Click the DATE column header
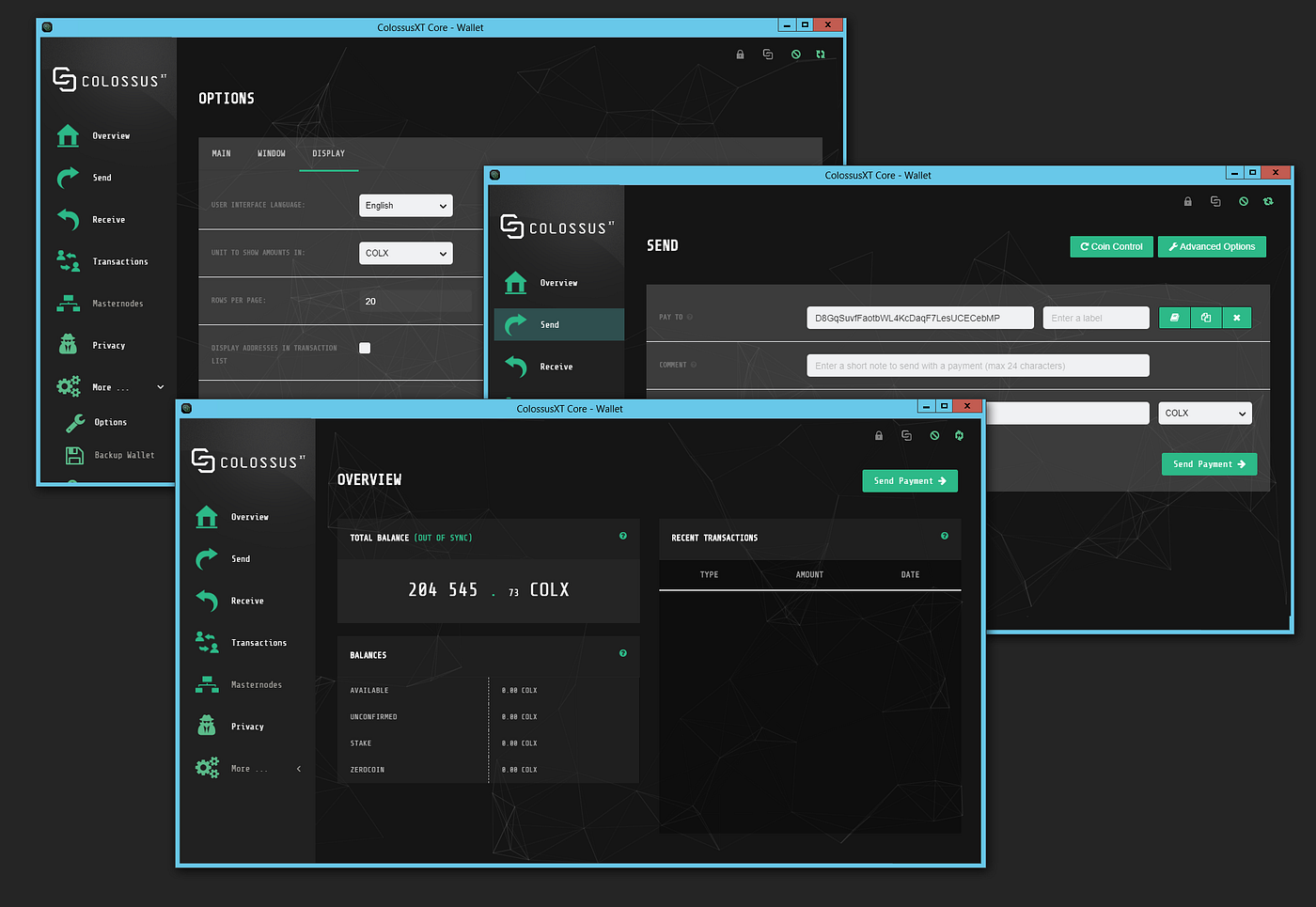The image size is (1316, 907). pos(910,575)
